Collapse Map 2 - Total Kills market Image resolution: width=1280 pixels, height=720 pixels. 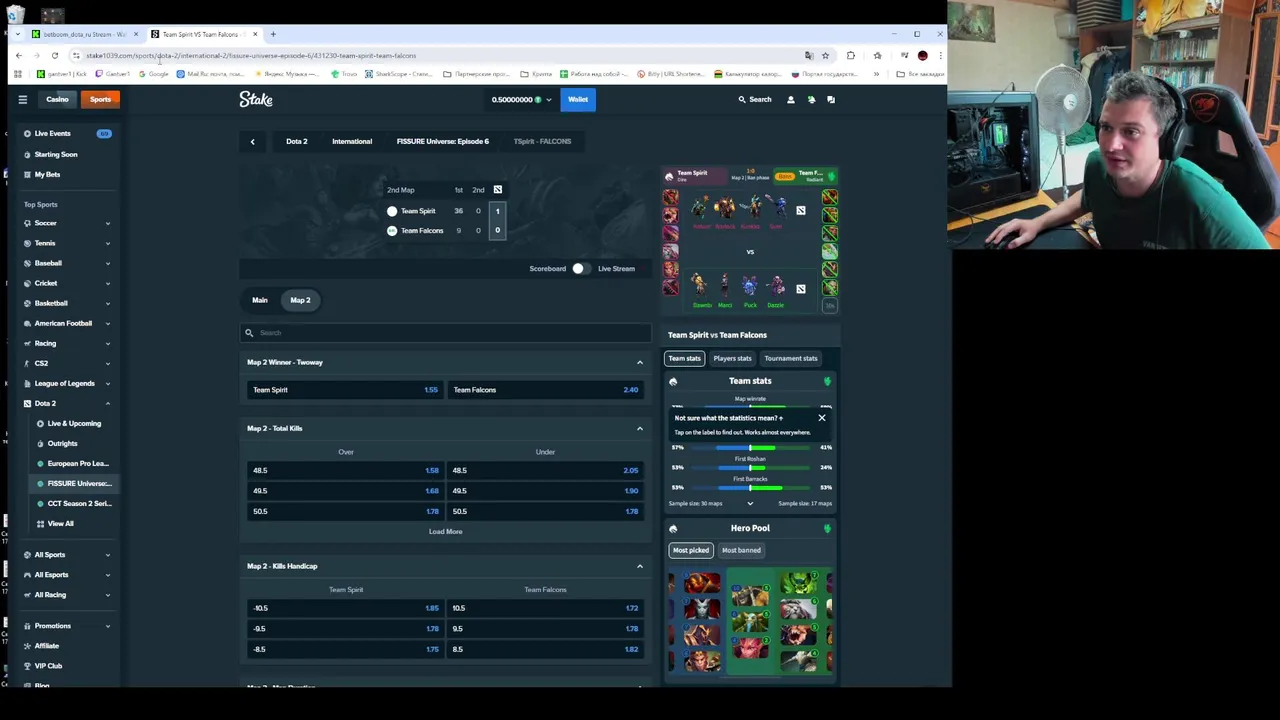pyautogui.click(x=640, y=428)
